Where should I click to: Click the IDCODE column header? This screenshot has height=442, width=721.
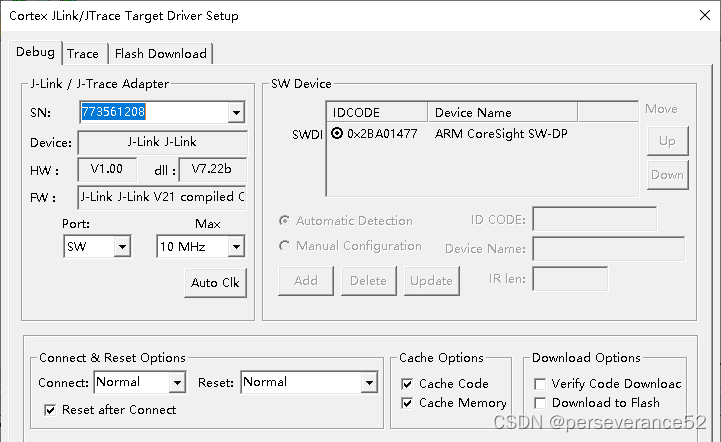point(377,113)
